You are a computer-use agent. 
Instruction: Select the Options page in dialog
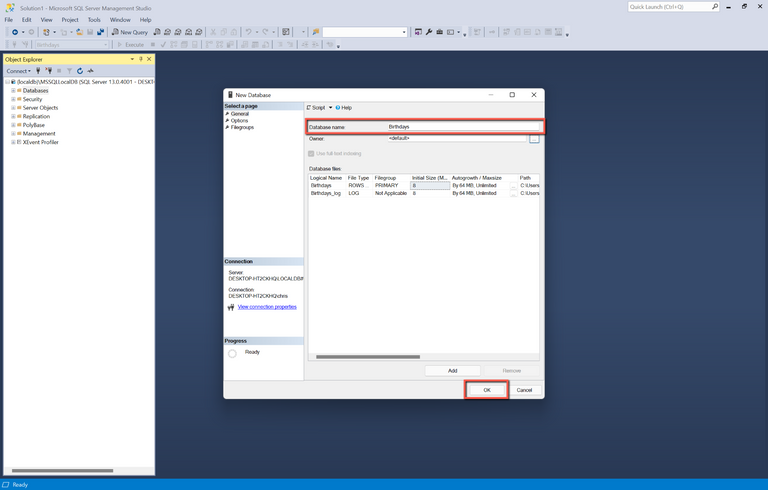(239, 121)
